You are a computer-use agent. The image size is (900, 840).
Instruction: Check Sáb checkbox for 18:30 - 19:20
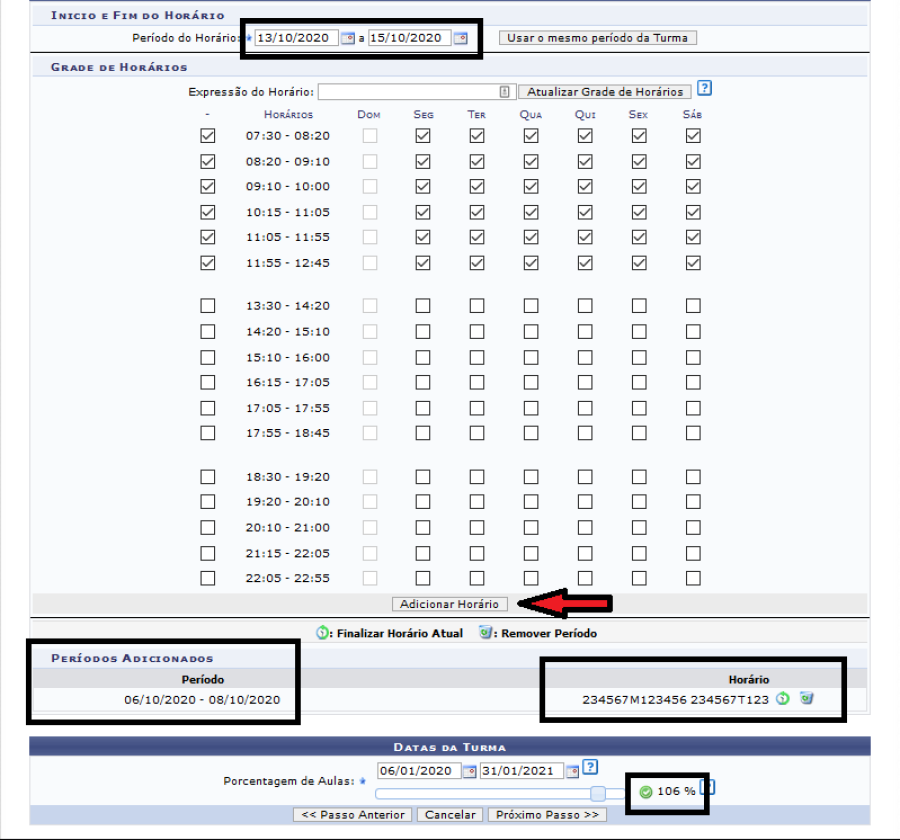click(x=693, y=477)
